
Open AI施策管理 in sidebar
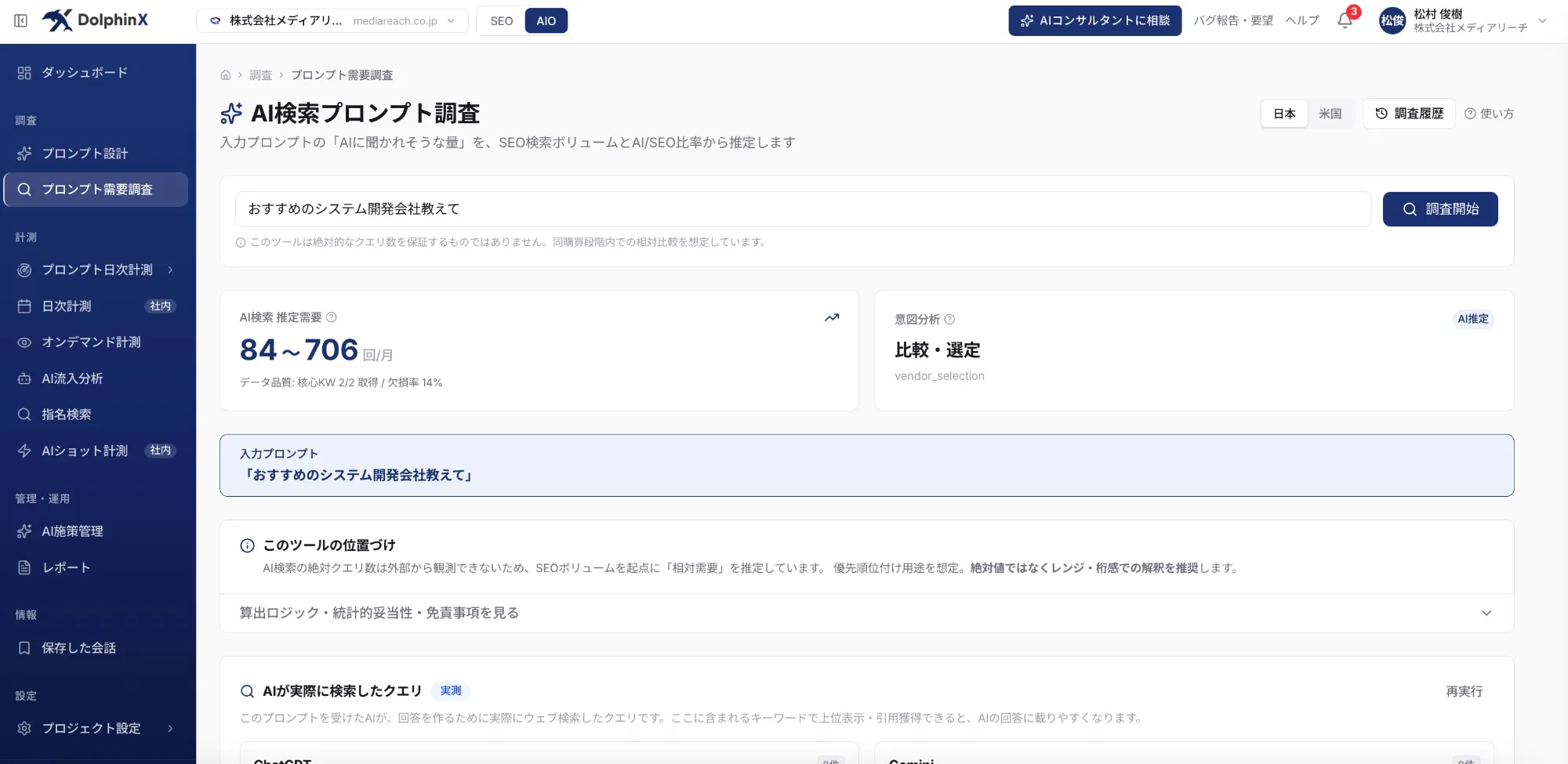[x=96, y=531]
